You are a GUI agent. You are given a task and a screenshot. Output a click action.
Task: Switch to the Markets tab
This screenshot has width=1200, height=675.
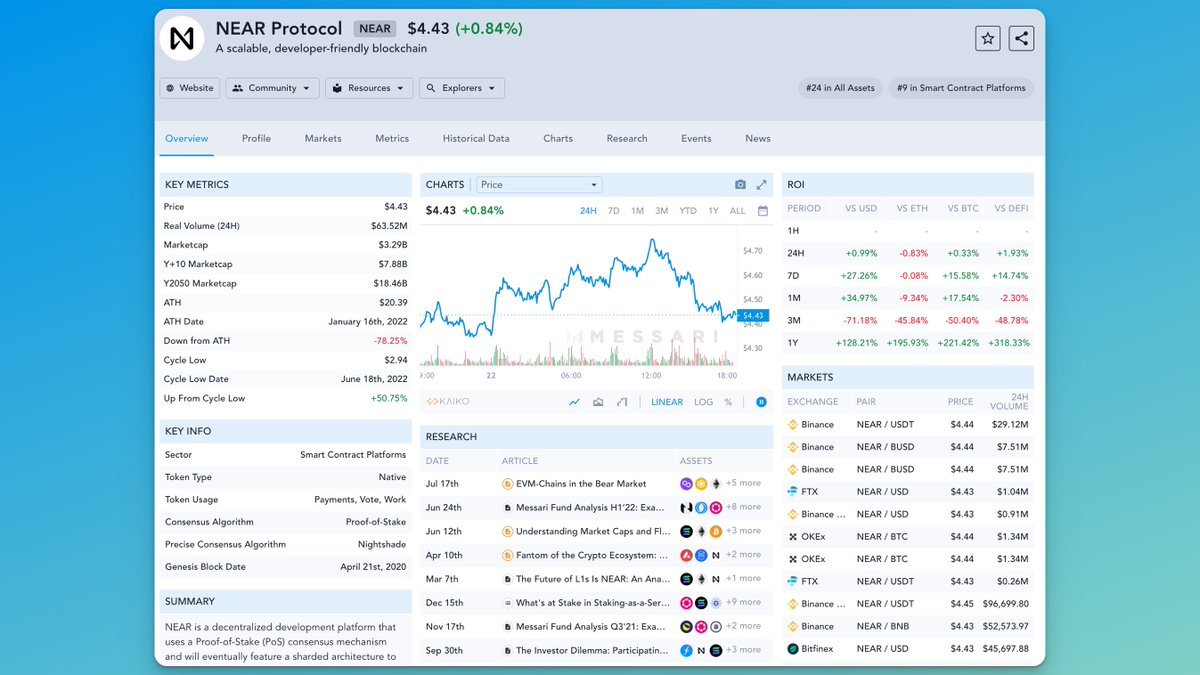coord(323,138)
